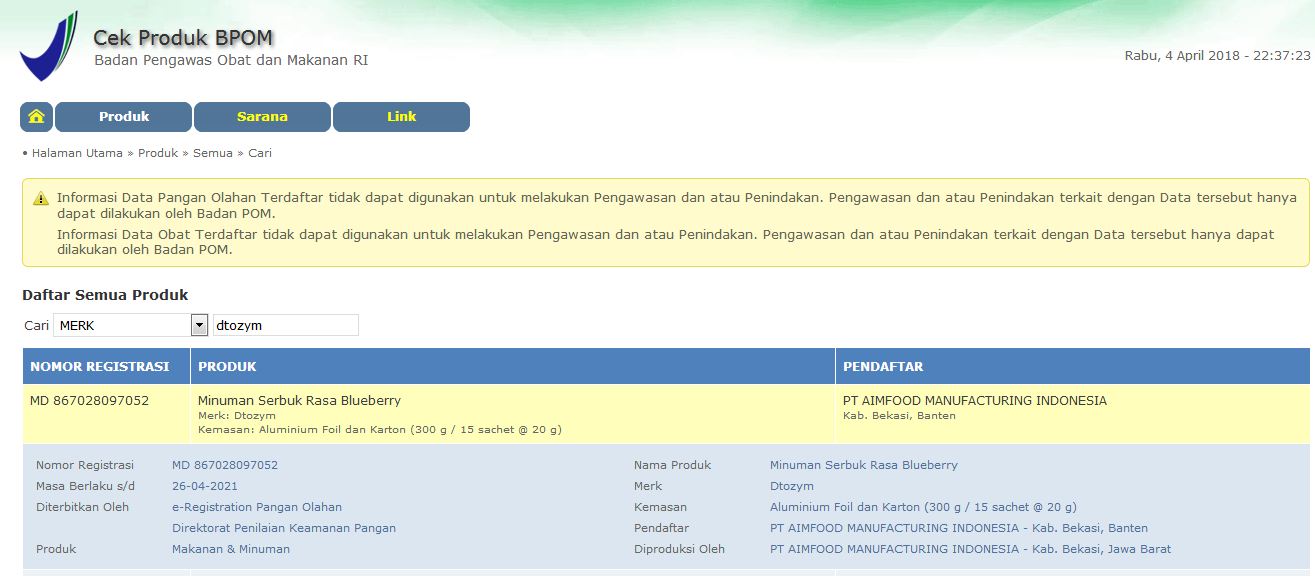The height and width of the screenshot is (576, 1315).
Task: Click the Produk column header
Action: tap(227, 367)
